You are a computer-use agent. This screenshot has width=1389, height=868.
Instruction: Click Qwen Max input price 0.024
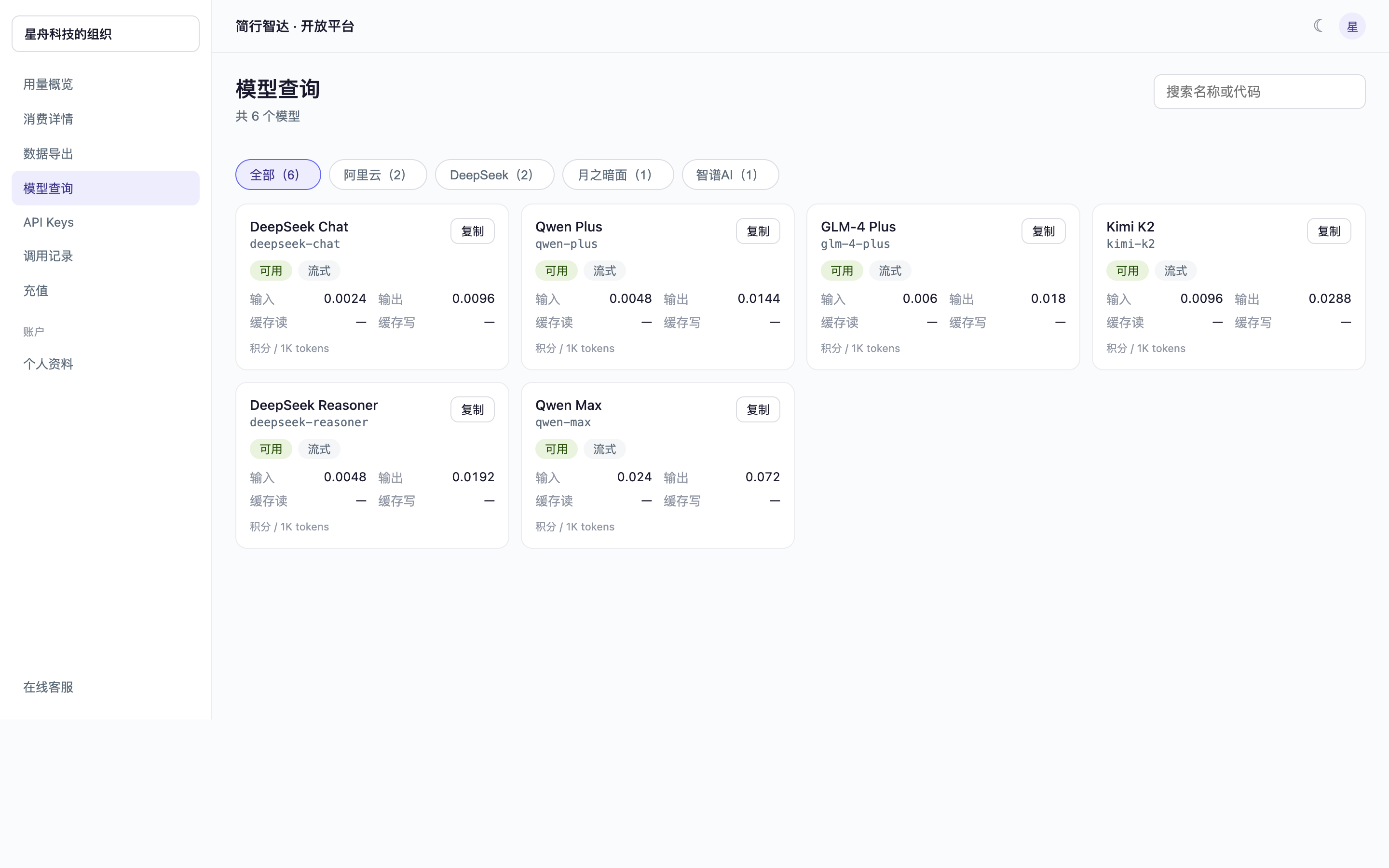pyautogui.click(x=634, y=477)
